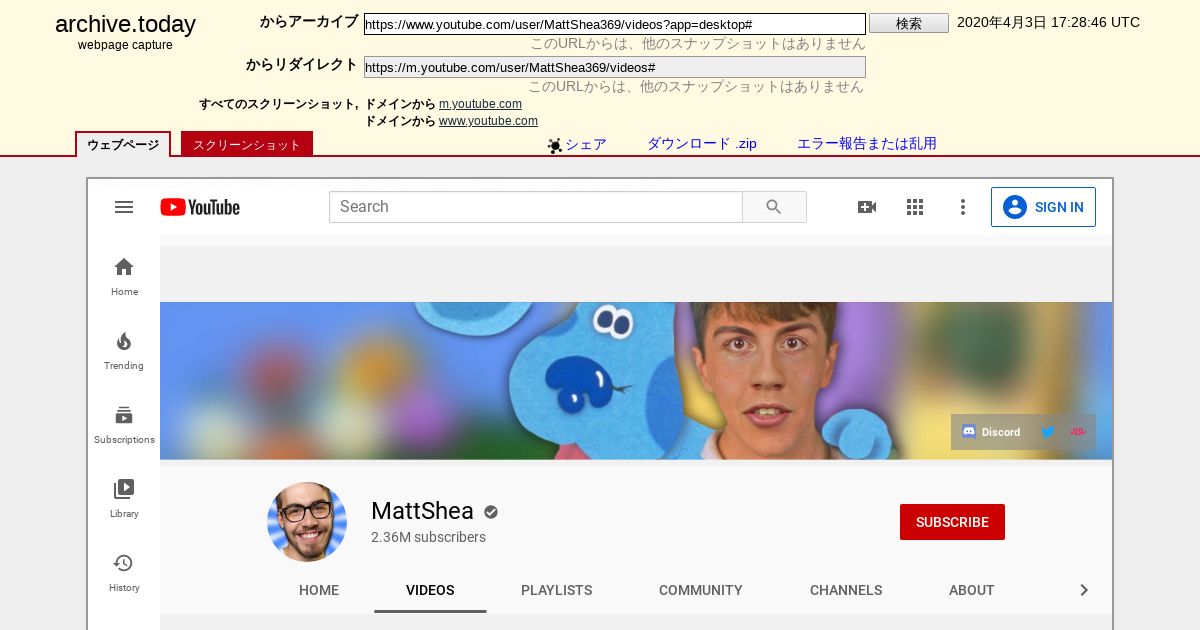
Task: Switch to the スクリーンショット tab
Action: 247,144
